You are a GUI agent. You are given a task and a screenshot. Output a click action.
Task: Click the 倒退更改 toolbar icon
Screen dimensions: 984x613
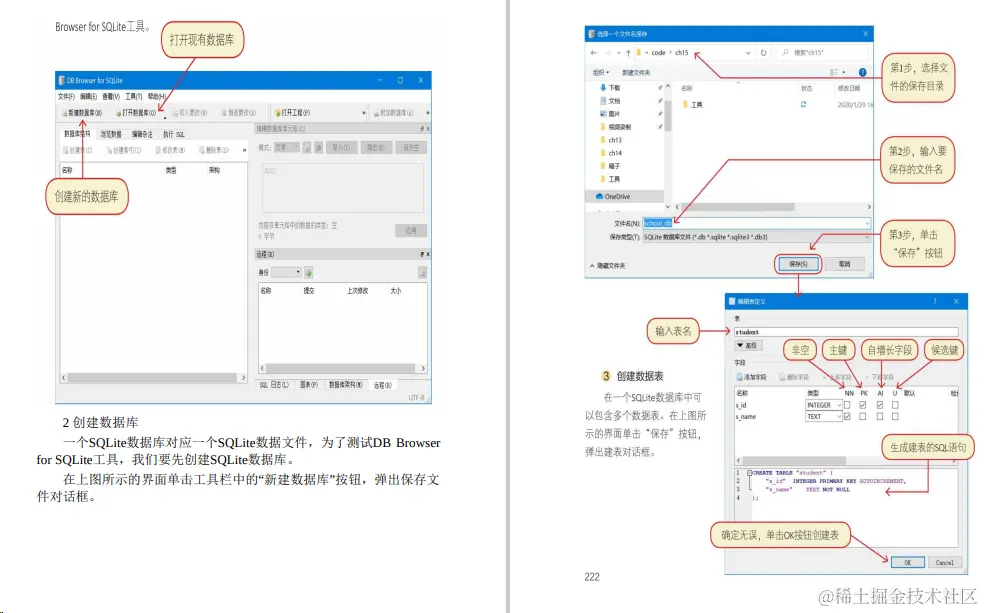[x=224, y=113]
